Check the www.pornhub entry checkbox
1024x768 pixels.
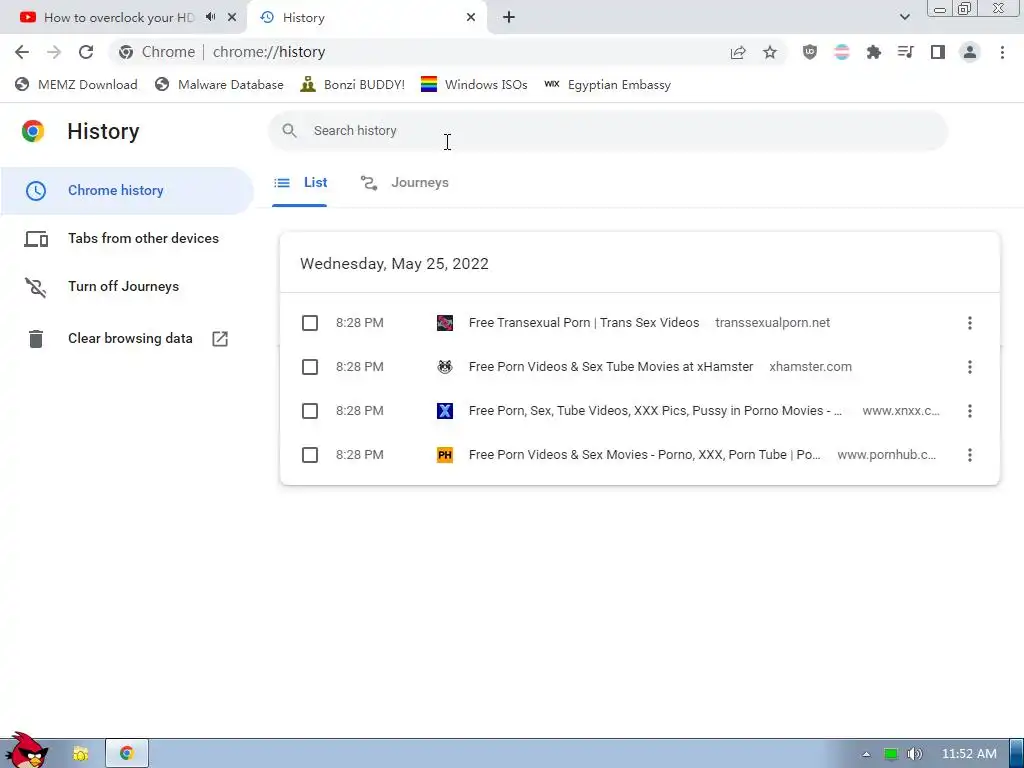tap(310, 455)
